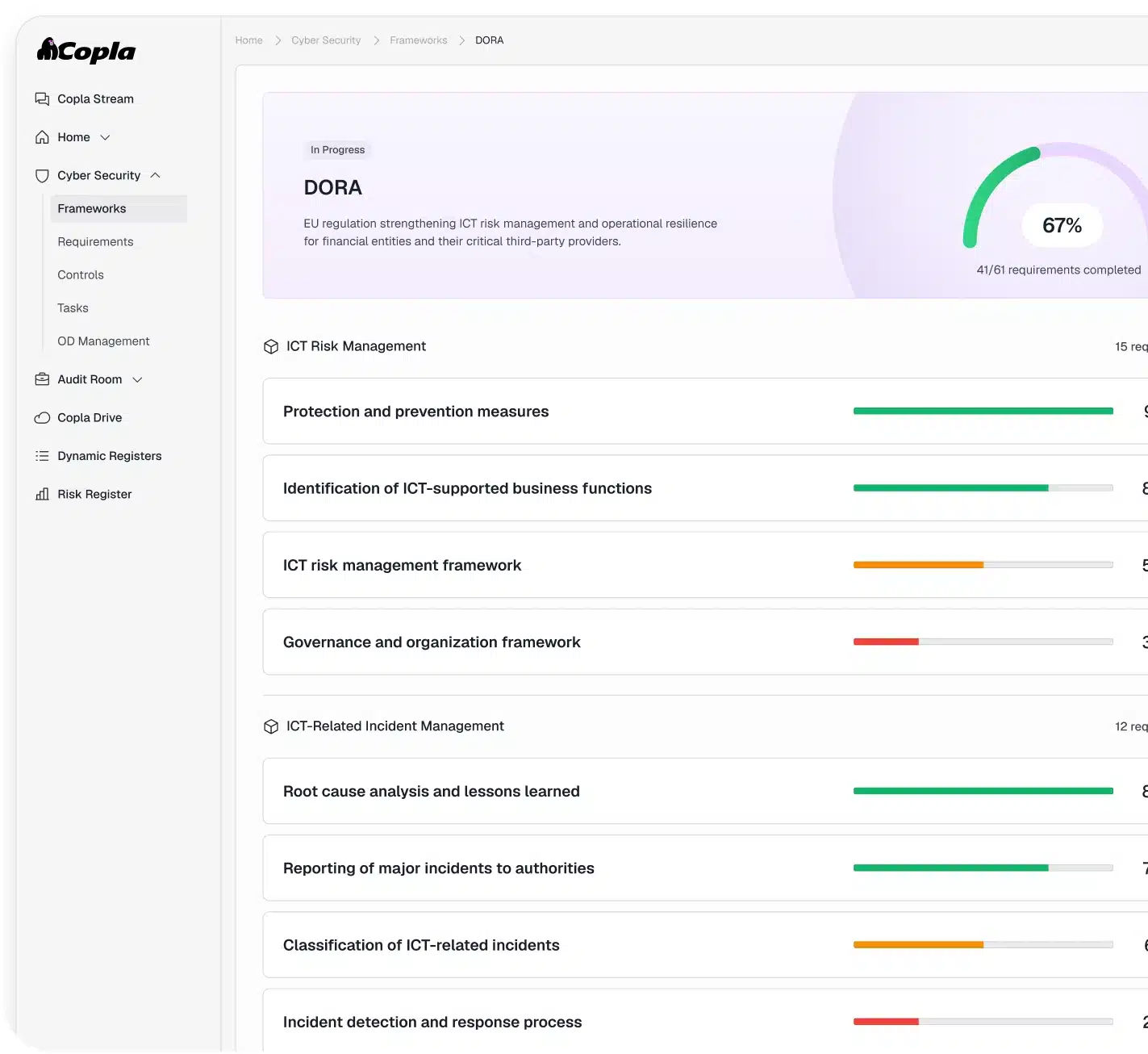The width and height of the screenshot is (1148, 1054).
Task: Click the Risk Register chart icon
Action: pyautogui.click(x=42, y=494)
